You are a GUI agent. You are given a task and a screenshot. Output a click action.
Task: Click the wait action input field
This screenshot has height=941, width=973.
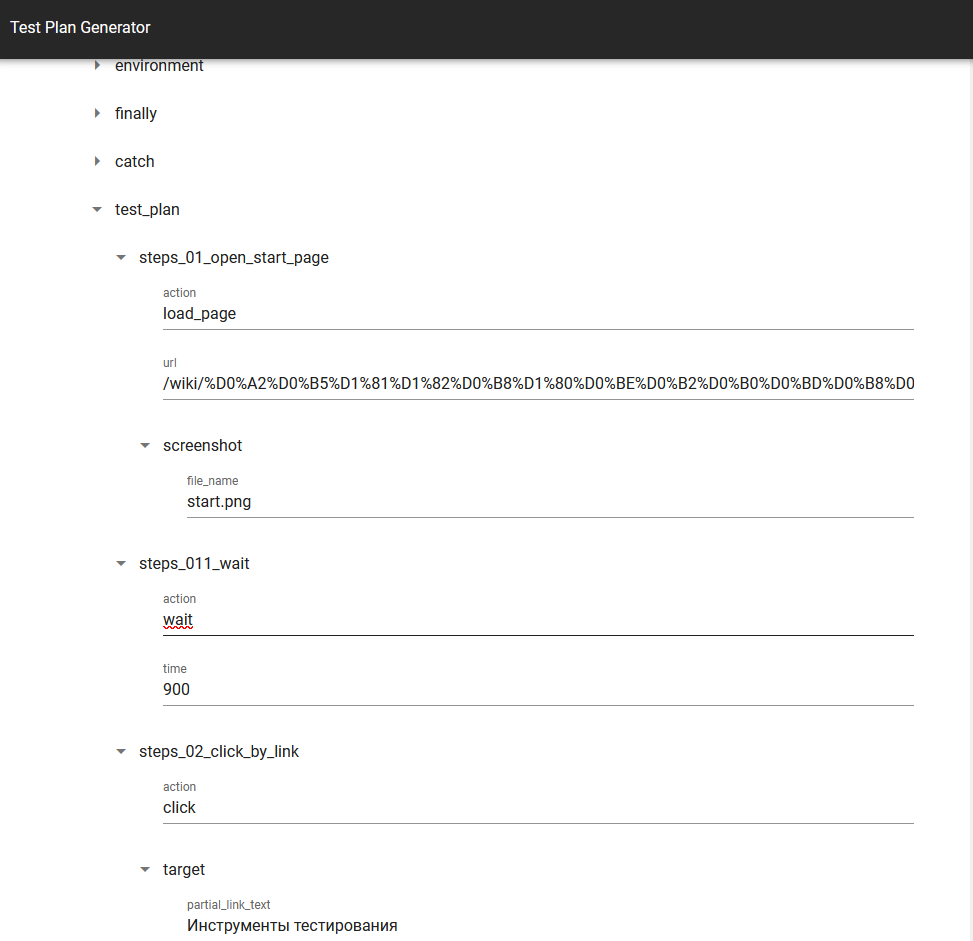point(538,620)
